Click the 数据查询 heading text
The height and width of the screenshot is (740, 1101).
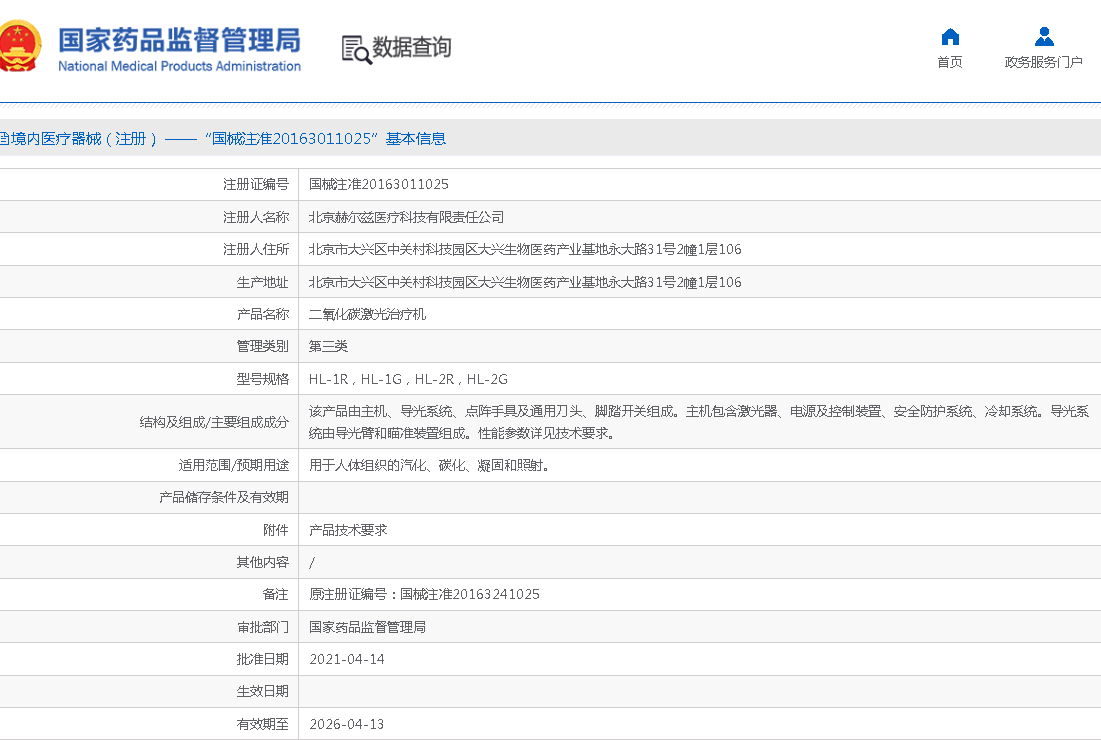point(412,47)
